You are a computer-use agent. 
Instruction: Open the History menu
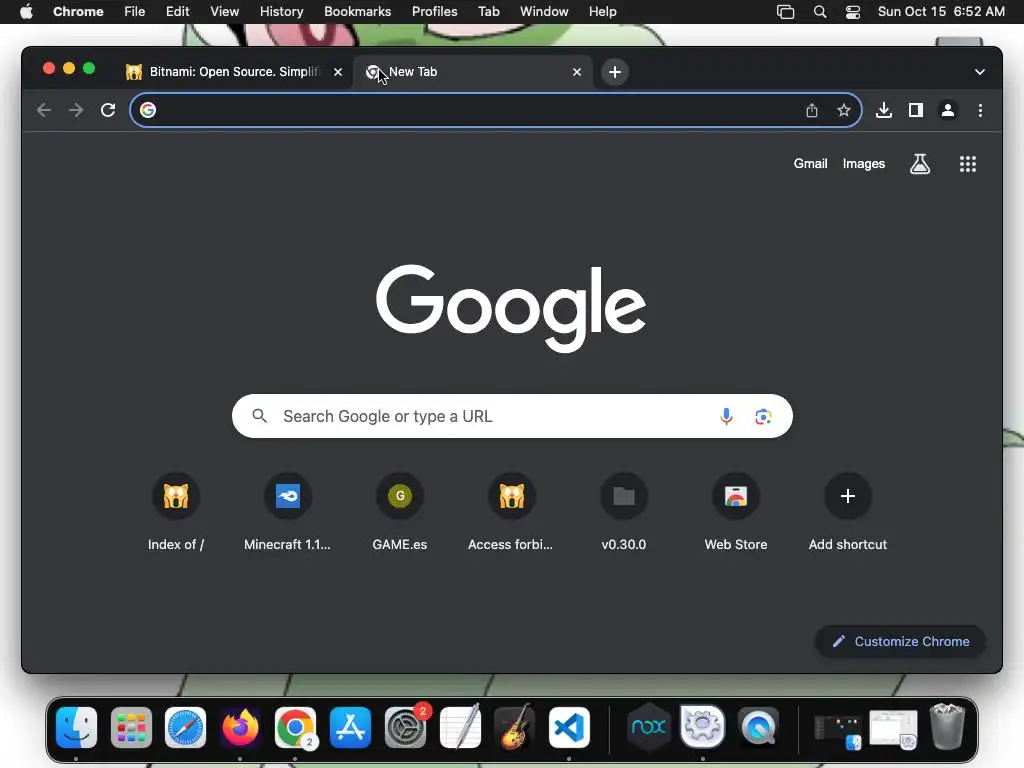(x=281, y=12)
